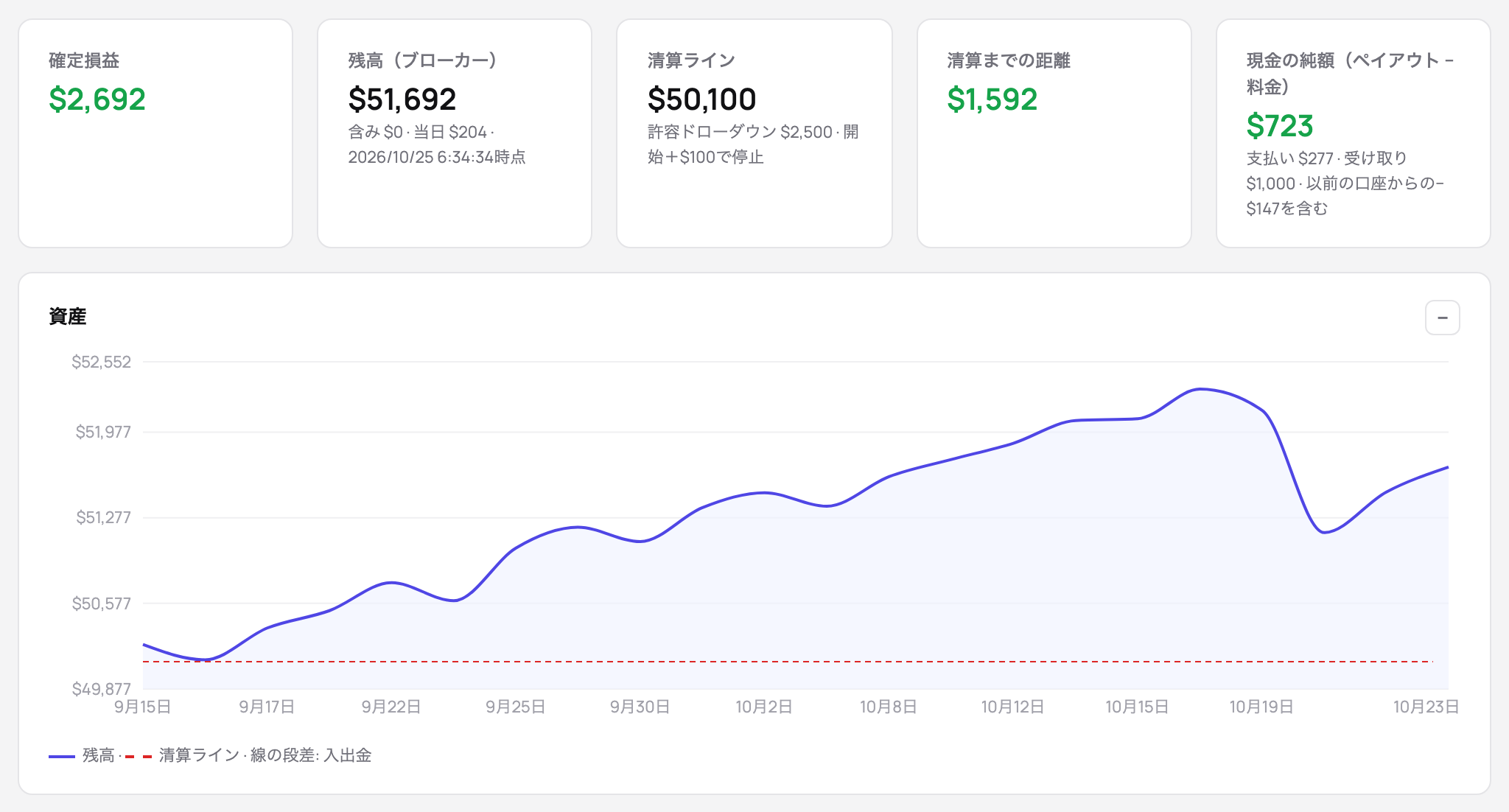This screenshot has width=1509, height=812.
Task: Click the 残高（ブローカー） card title
Action: tap(423, 60)
